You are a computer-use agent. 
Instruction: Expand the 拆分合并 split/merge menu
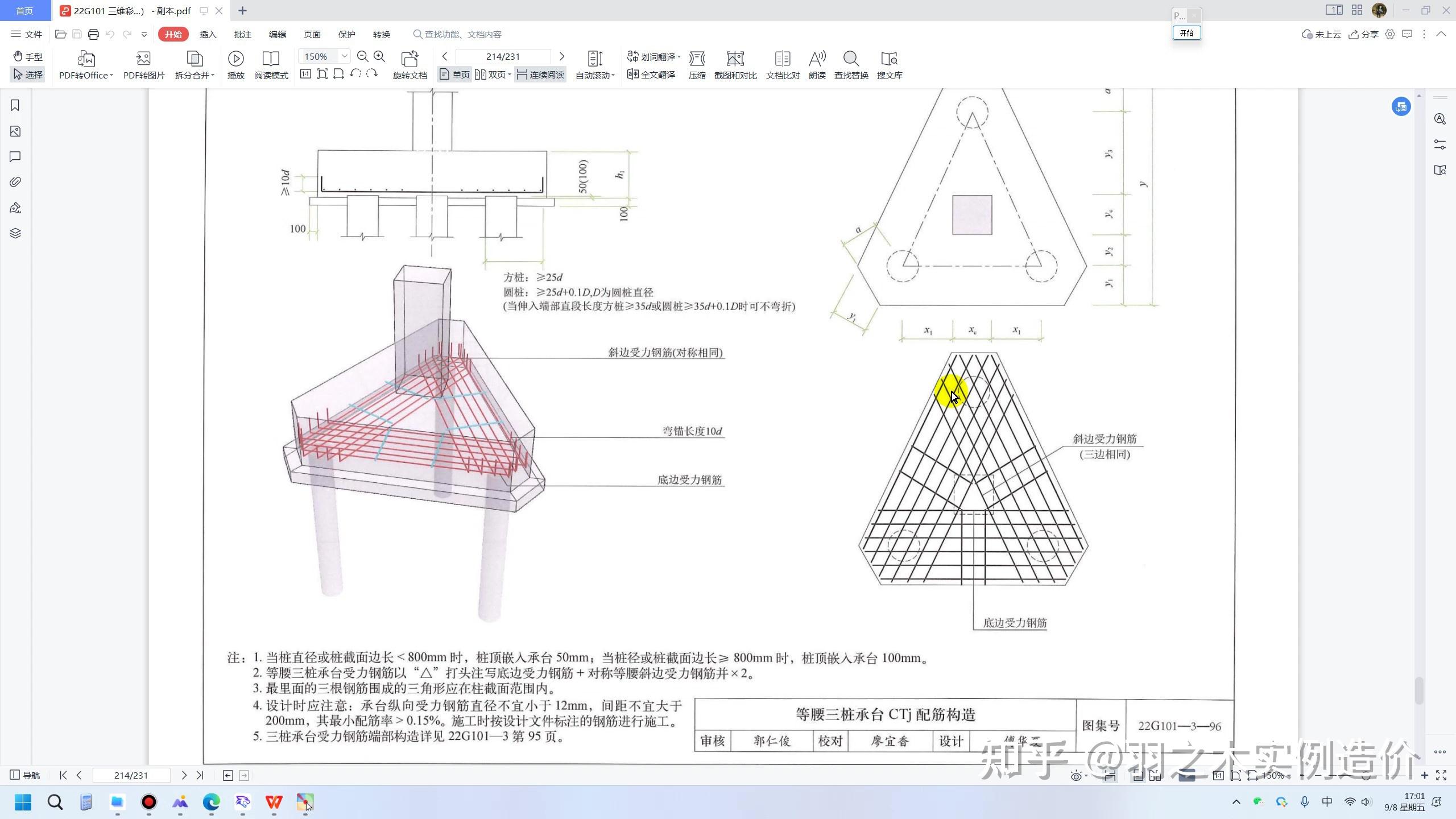pyautogui.click(x=195, y=65)
